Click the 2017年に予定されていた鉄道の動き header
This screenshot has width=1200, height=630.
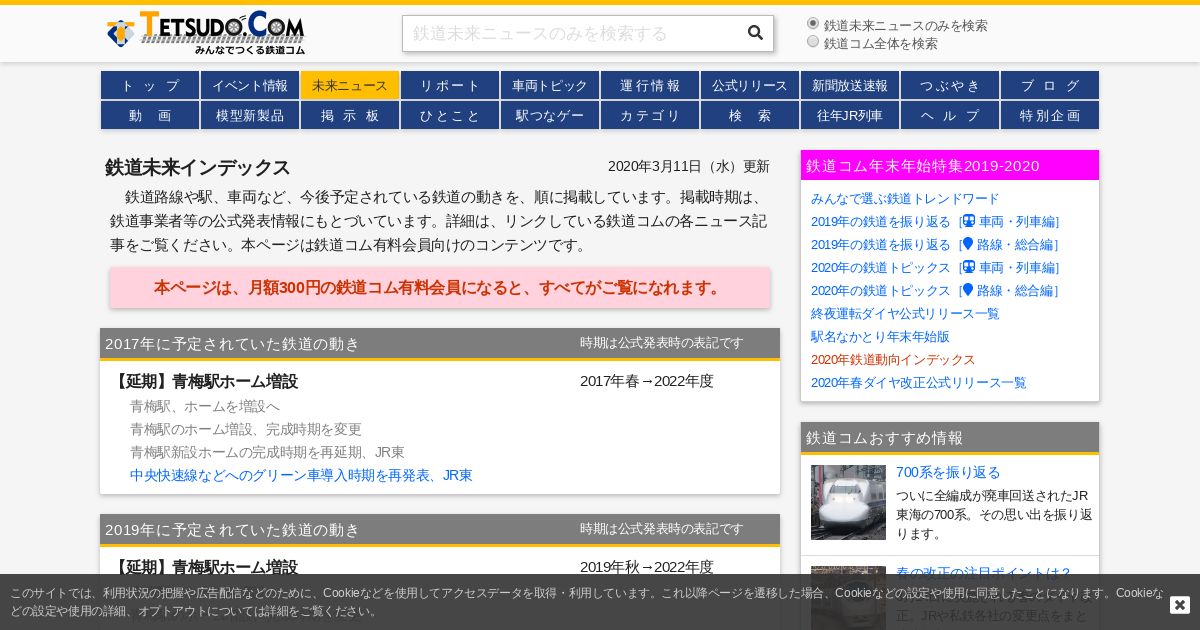pos(440,343)
